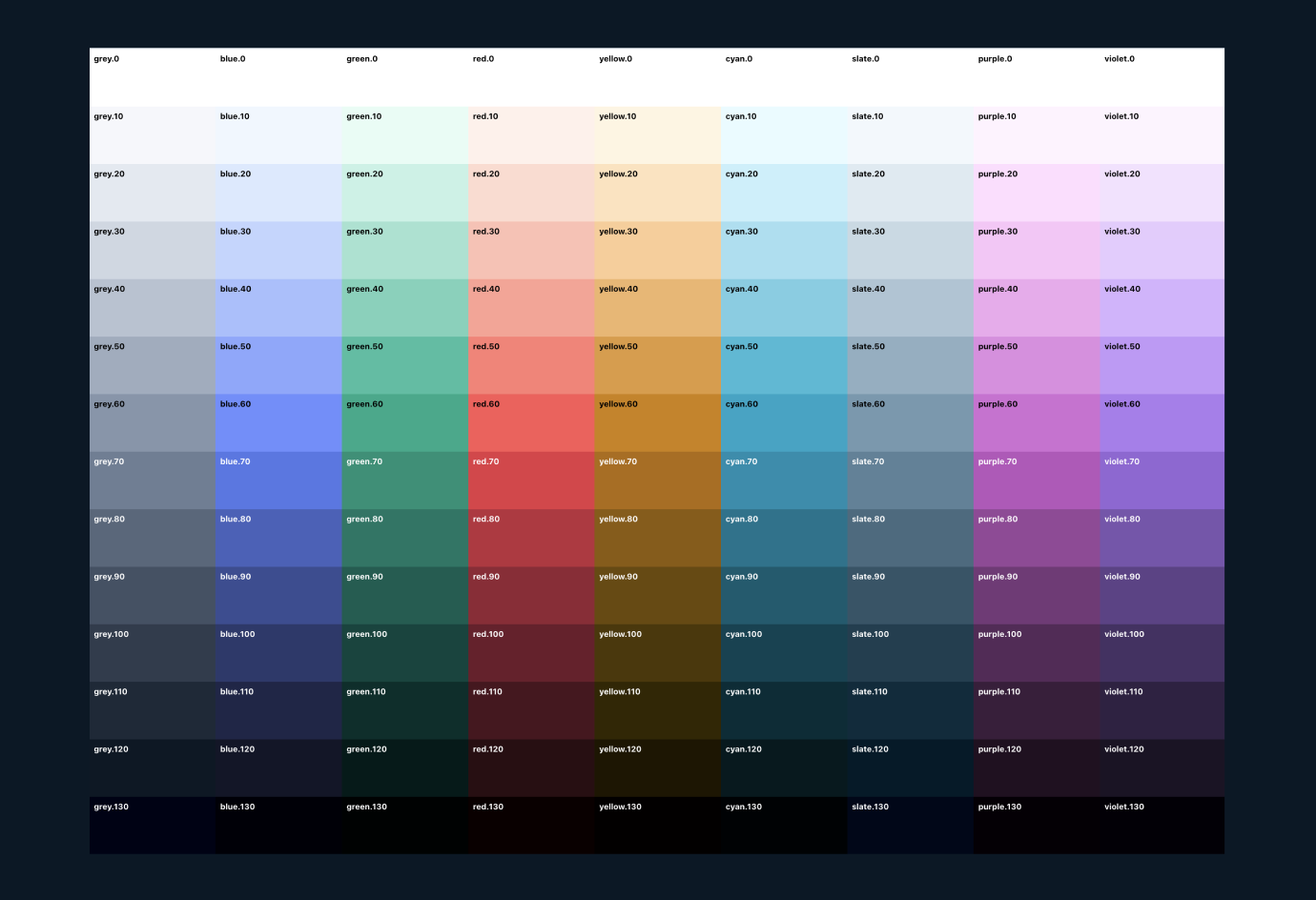Screen dimensions: 1316x900
Task: Choose the violet.90 color swatch
Action: (x=1162, y=595)
